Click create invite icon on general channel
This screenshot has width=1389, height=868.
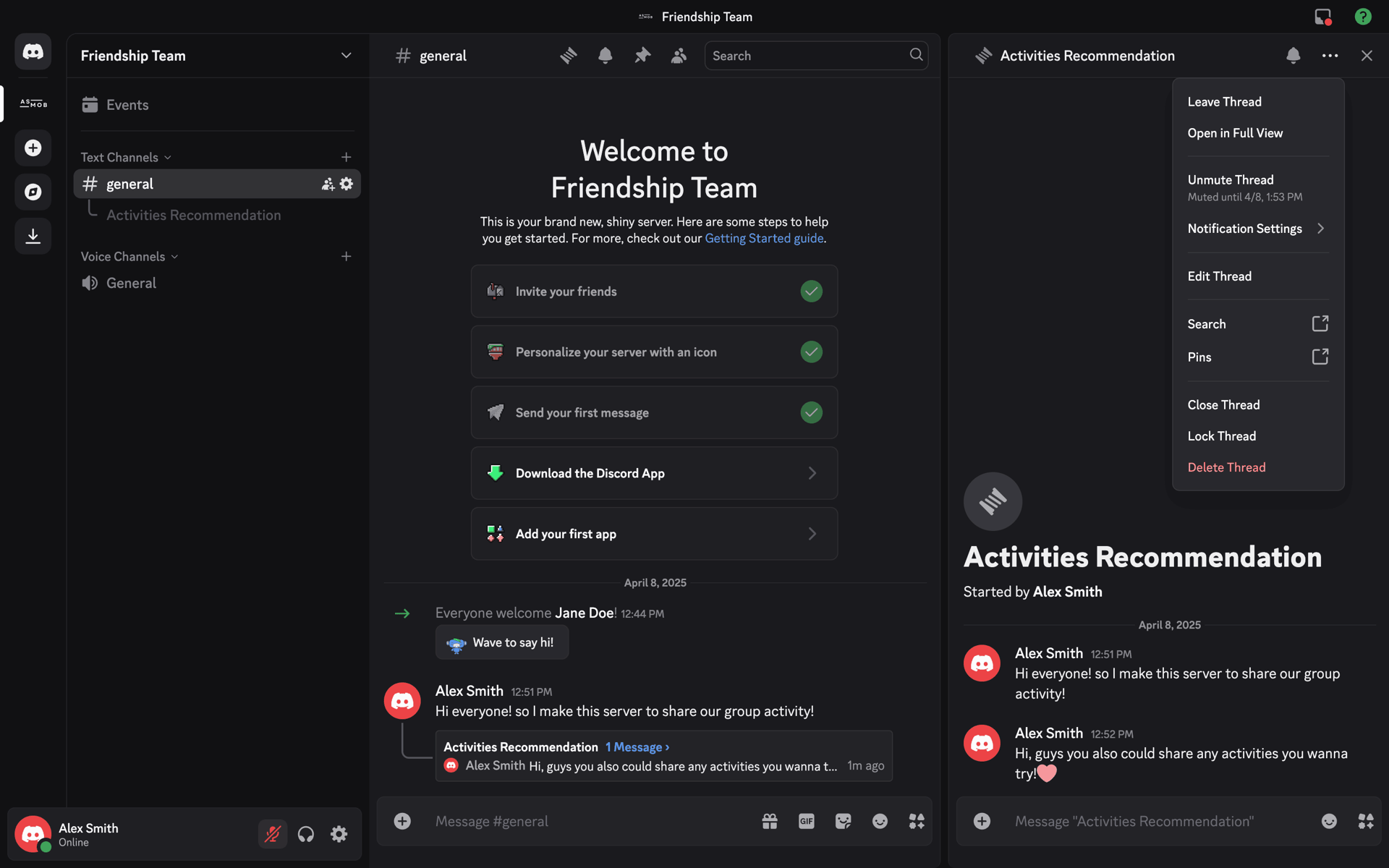pyautogui.click(x=328, y=184)
